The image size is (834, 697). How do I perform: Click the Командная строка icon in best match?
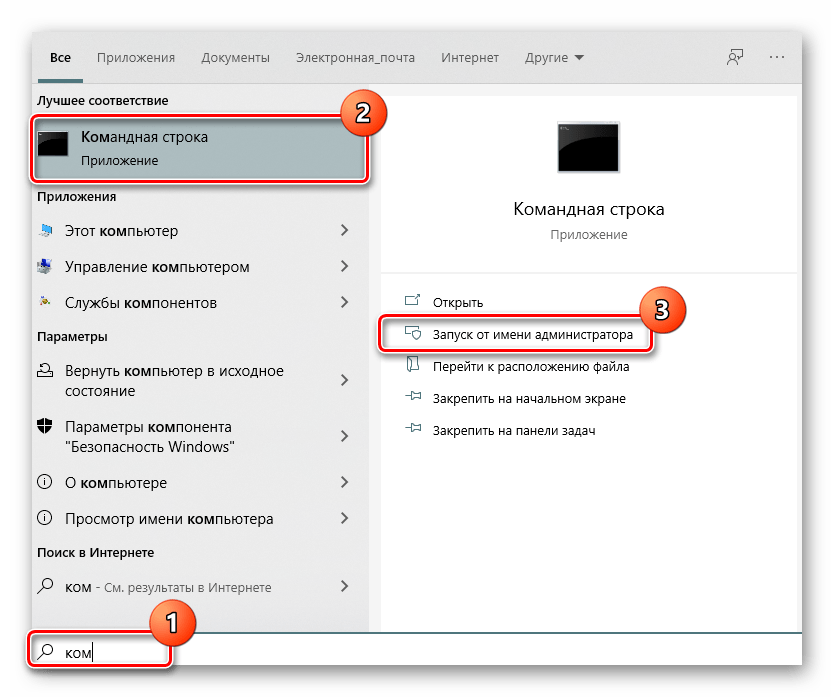(x=54, y=147)
